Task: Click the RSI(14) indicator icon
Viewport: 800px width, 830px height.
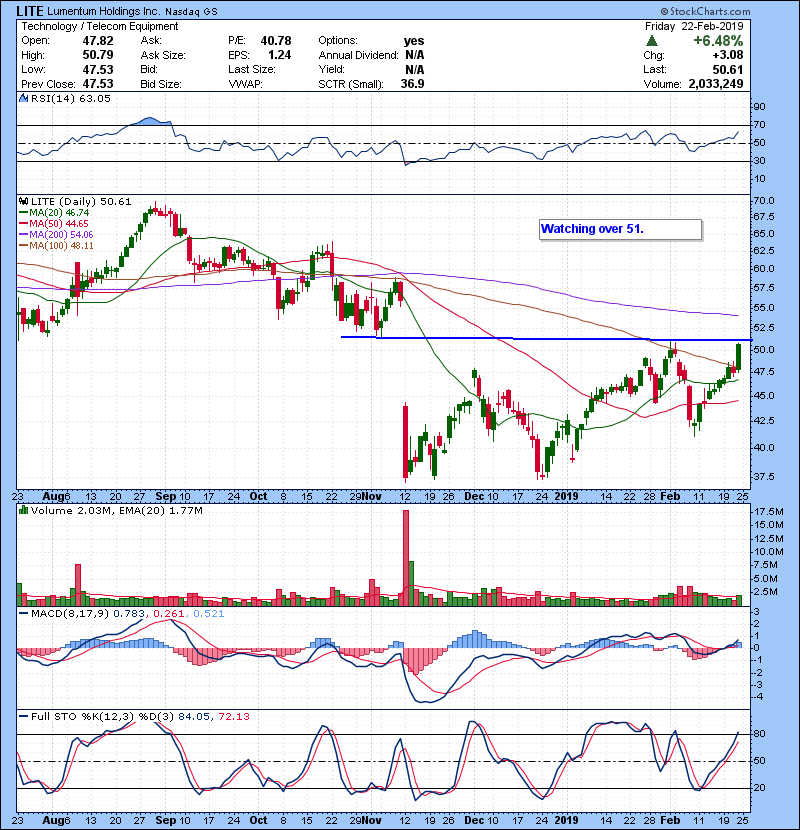Action: coord(23,98)
